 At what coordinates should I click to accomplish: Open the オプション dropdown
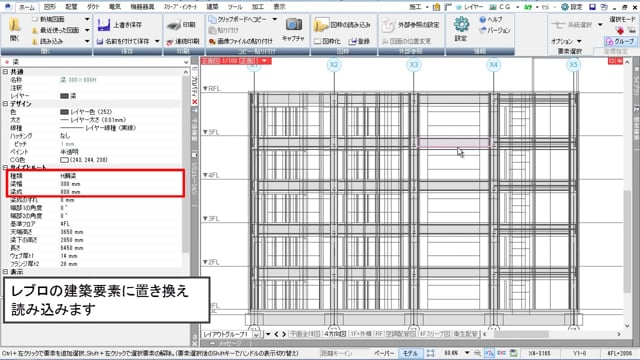coord(566,41)
